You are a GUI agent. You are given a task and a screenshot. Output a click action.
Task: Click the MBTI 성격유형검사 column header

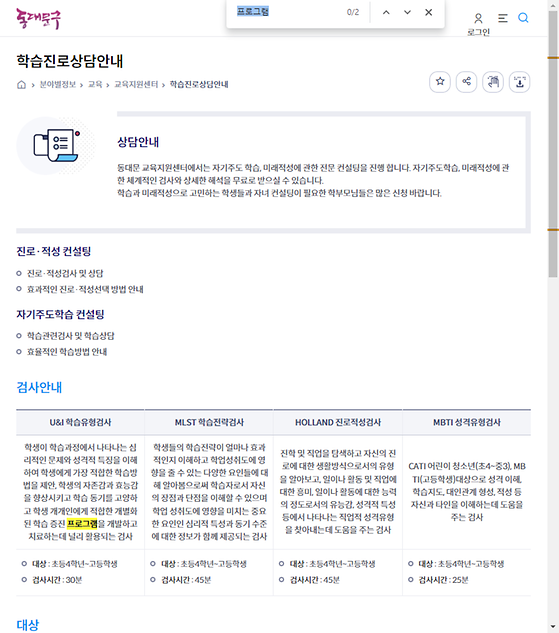click(x=467, y=422)
